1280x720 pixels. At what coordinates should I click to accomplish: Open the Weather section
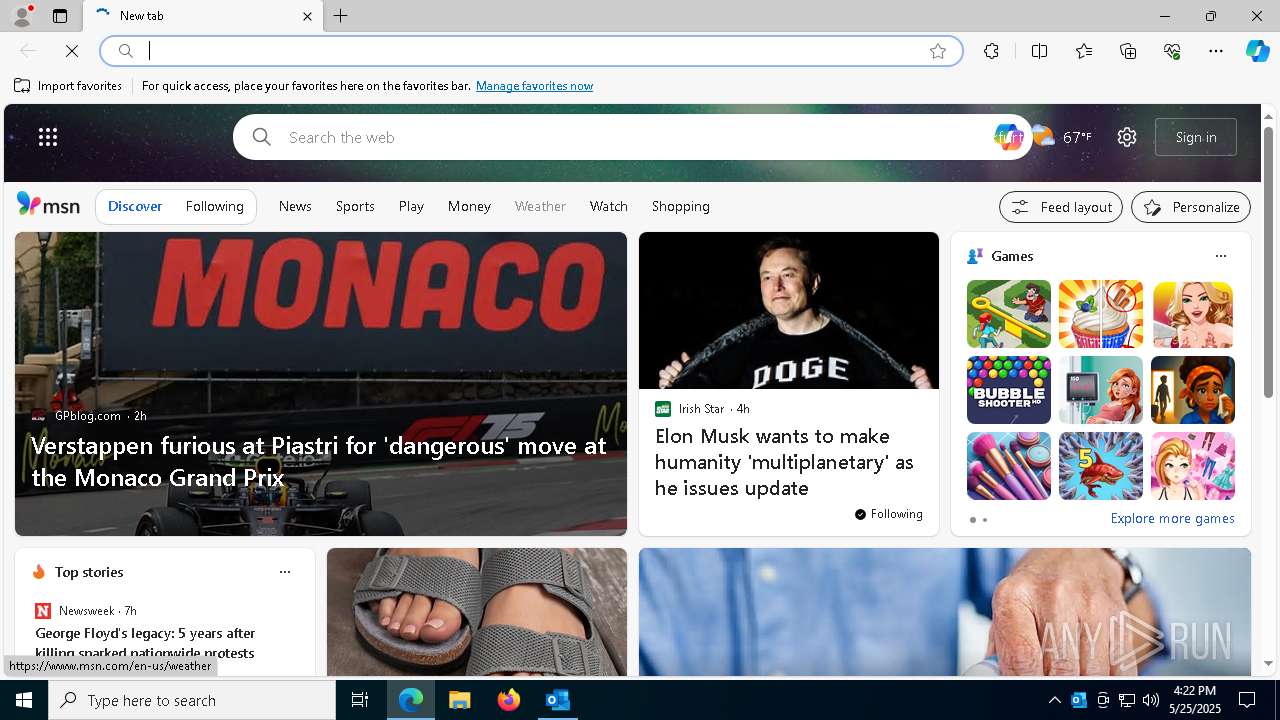click(540, 206)
